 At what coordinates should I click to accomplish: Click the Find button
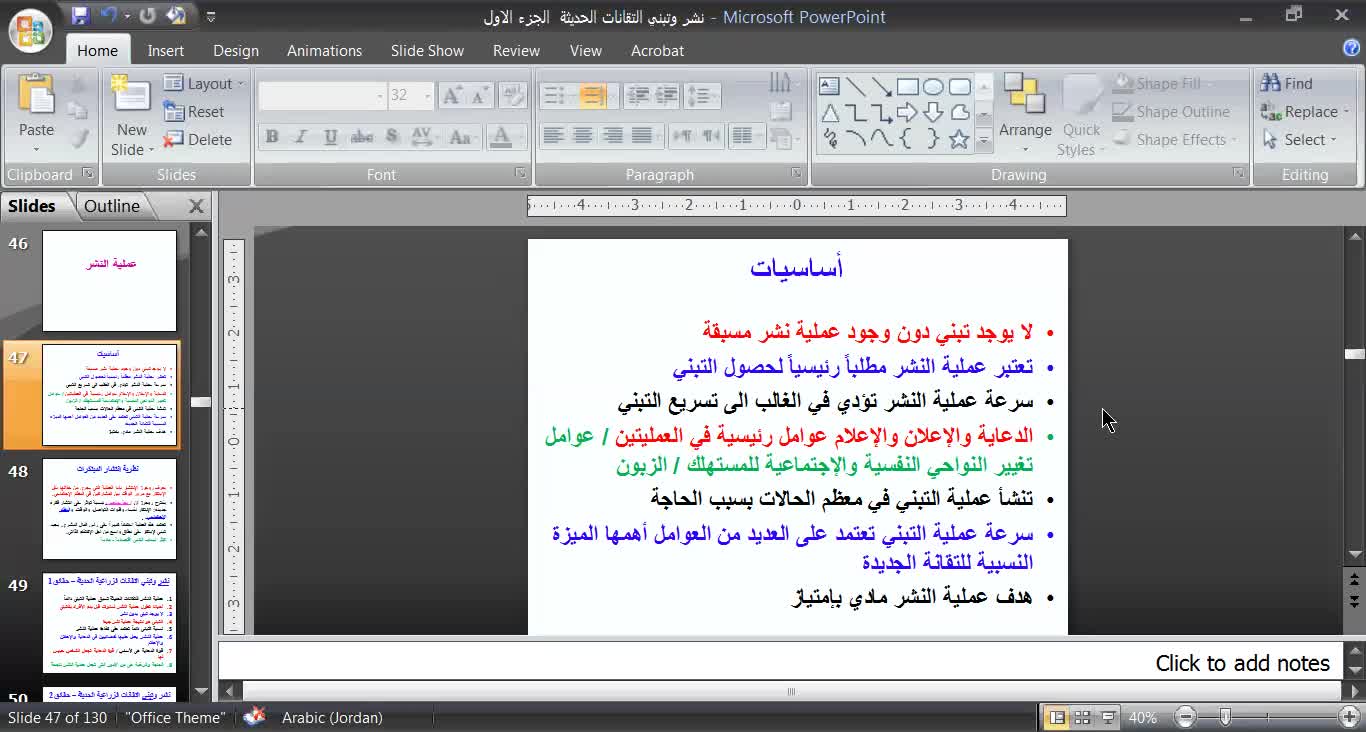pos(1287,84)
